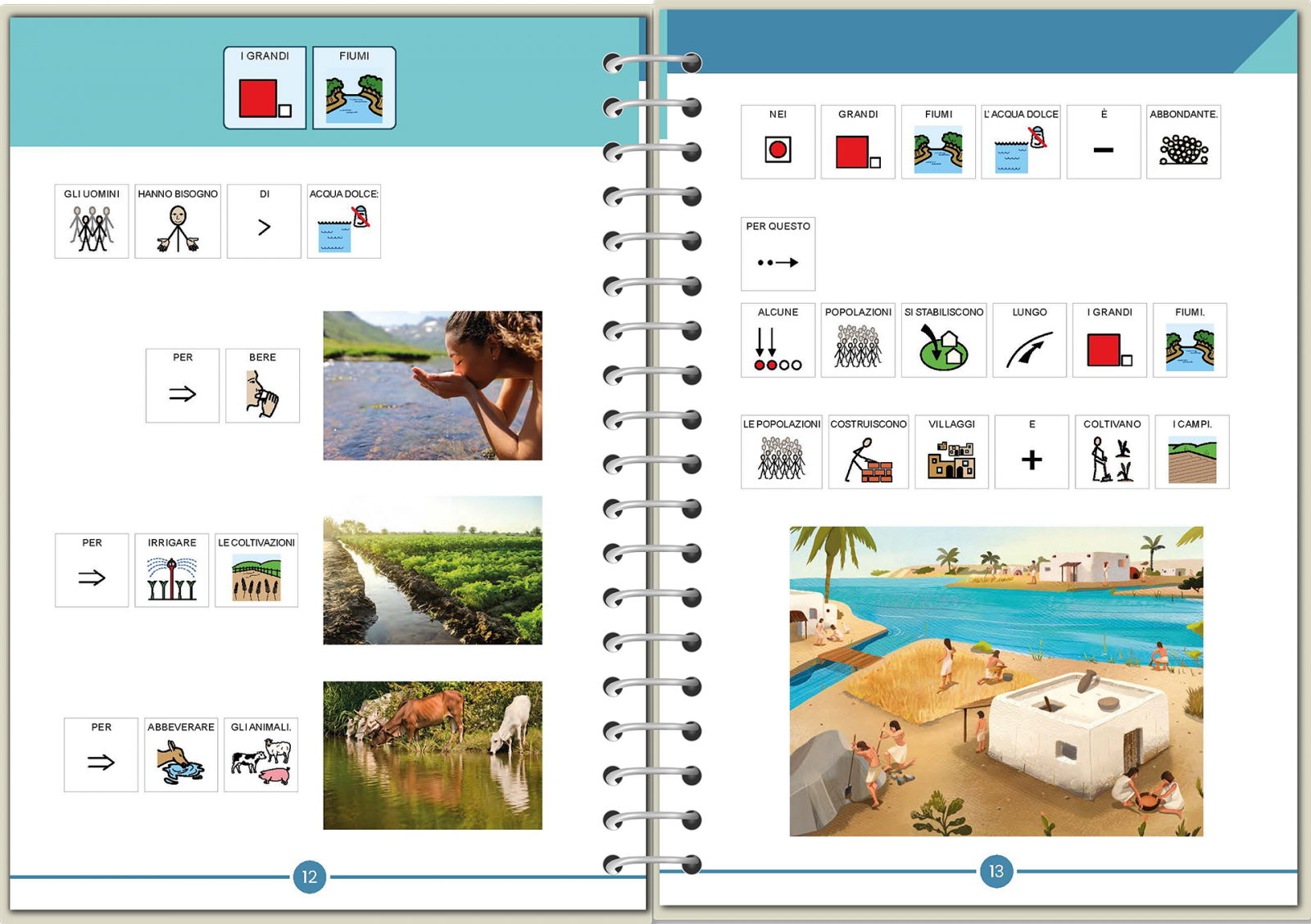Click the HANNO BISOGNO person symbol
The width and height of the screenshot is (1311, 924).
pos(178,222)
